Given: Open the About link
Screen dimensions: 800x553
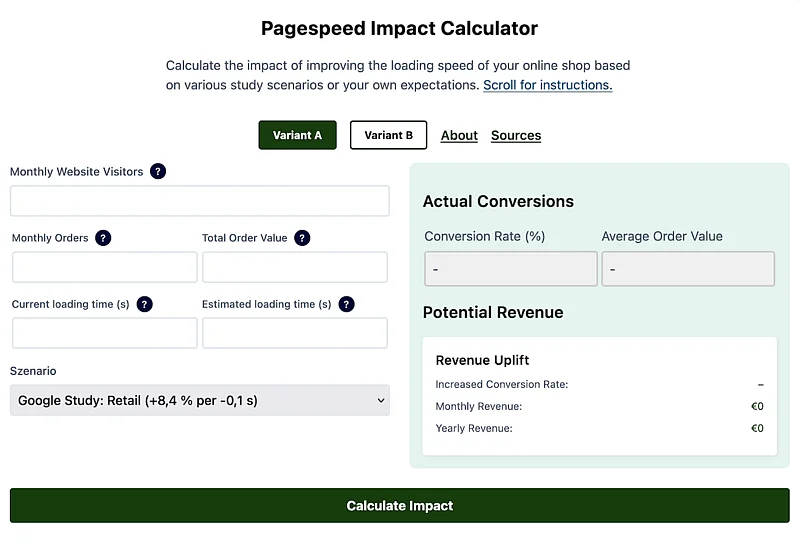Looking at the screenshot, I should coord(459,136).
